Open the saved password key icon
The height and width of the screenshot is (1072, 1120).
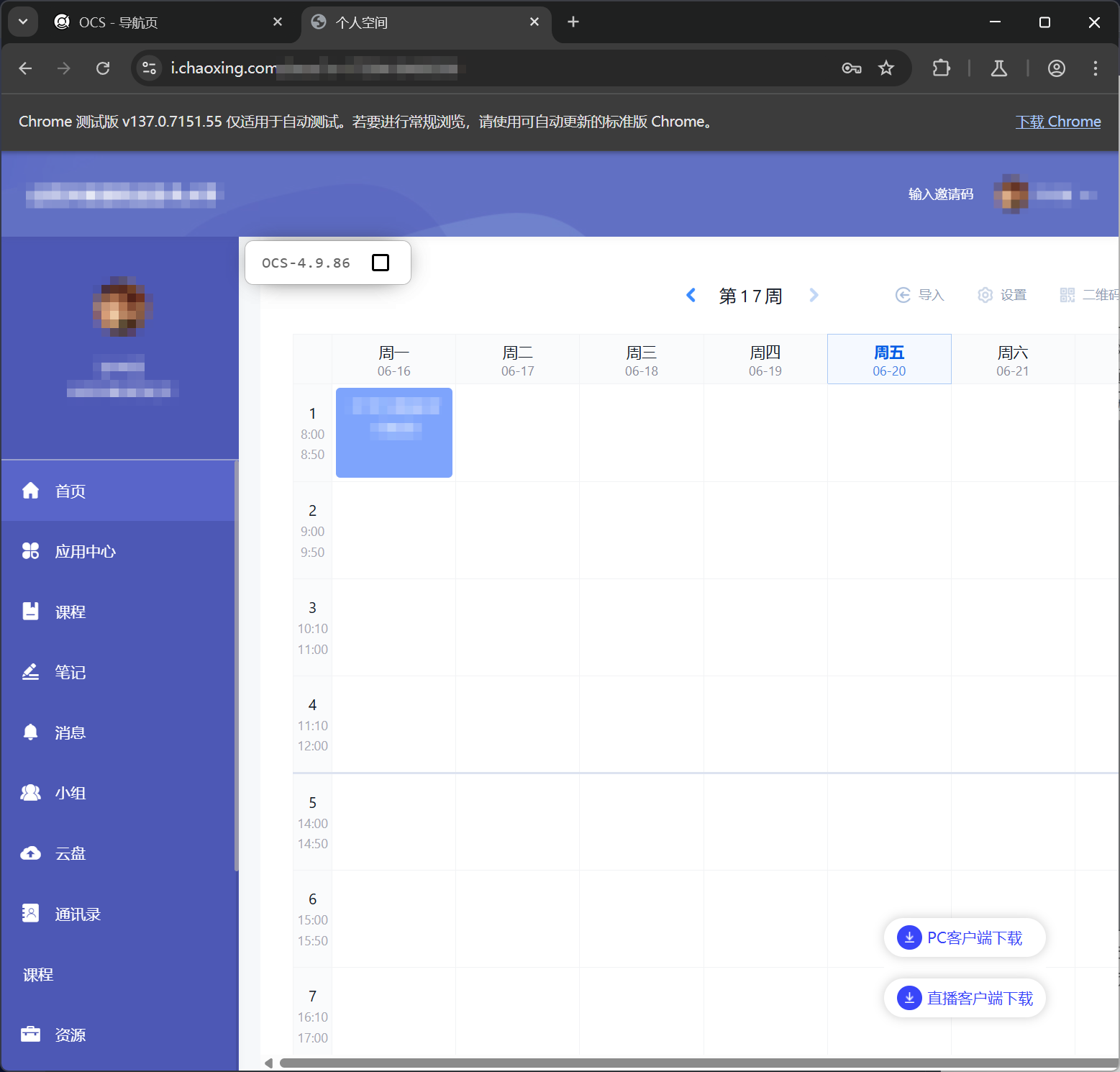pos(852,68)
